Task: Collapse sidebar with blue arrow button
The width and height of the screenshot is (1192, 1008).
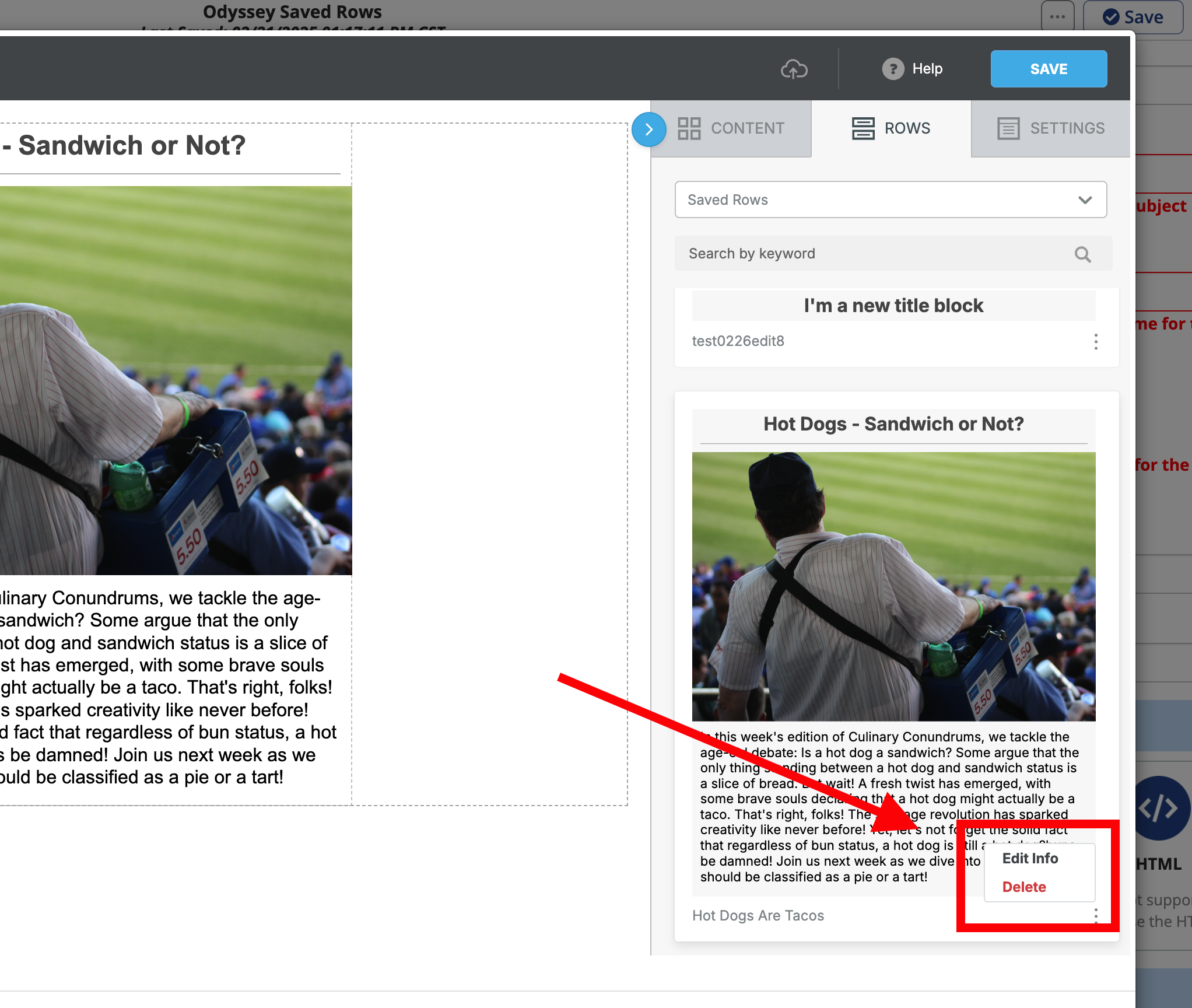Action: 648,129
